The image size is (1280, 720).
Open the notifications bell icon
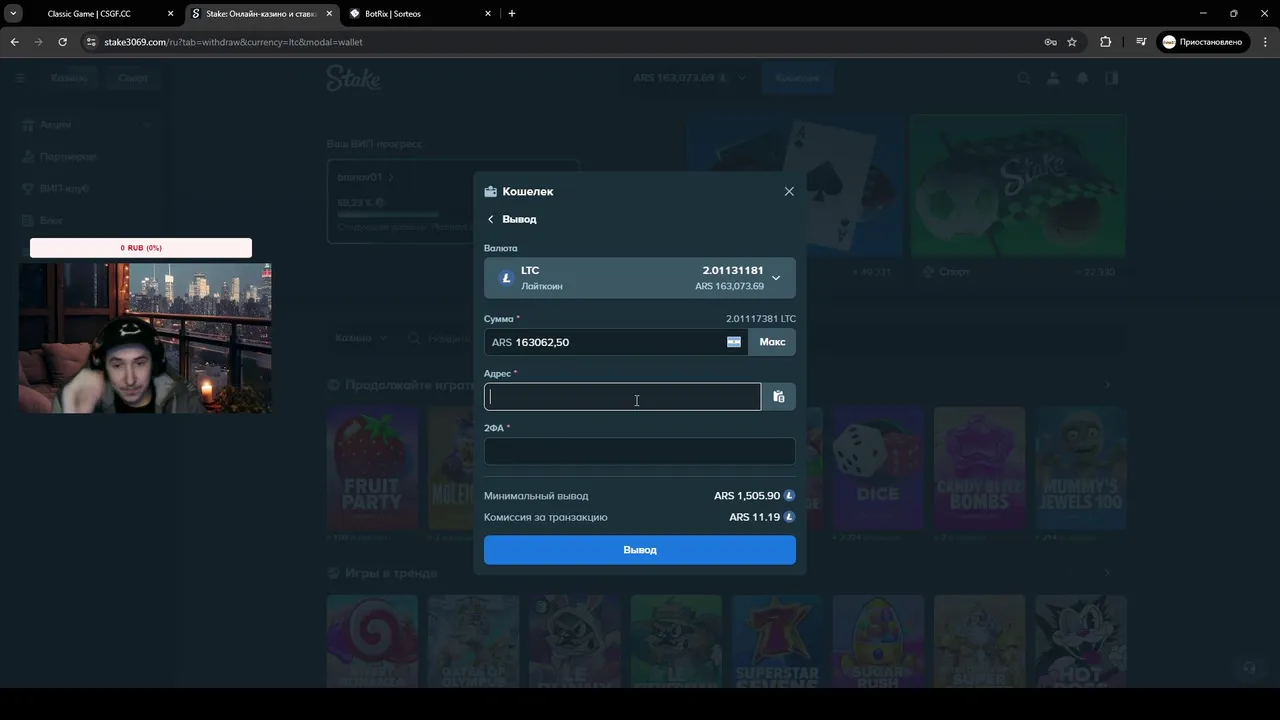[x=1082, y=78]
